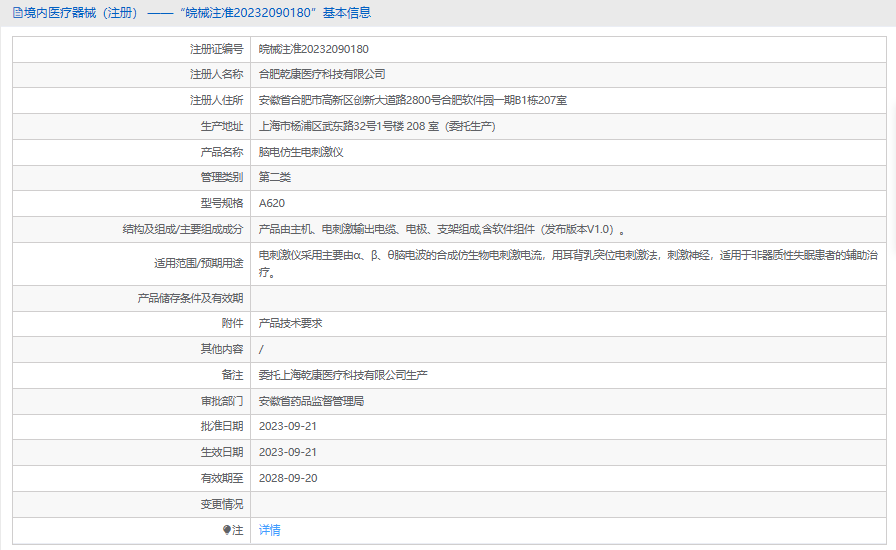Viewport: 896px width, 550px height.
Task: Click production address 上海市杨浦区武东路32号
Action: click(377, 126)
